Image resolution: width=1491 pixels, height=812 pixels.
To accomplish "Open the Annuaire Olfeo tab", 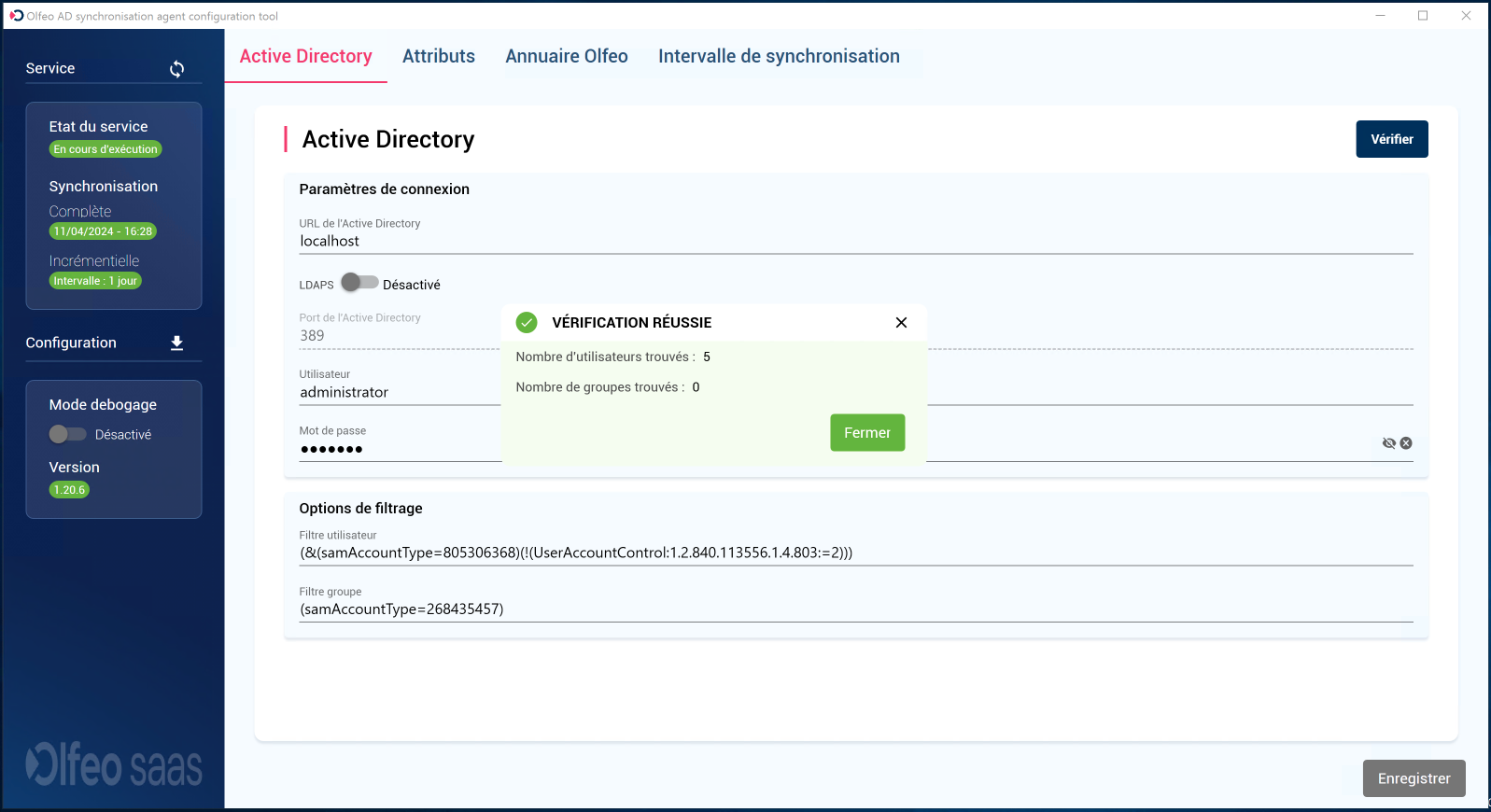I will click(x=566, y=57).
